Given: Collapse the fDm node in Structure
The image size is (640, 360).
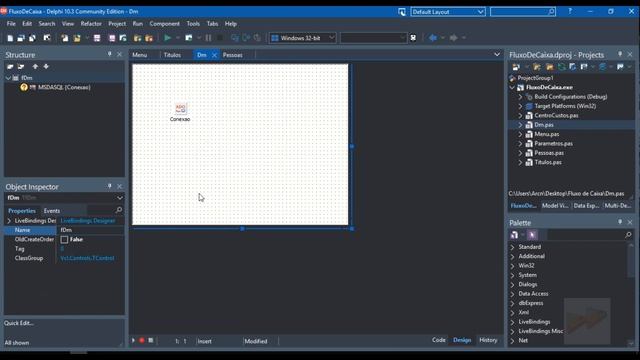Looking at the screenshot, I should point(8,78).
